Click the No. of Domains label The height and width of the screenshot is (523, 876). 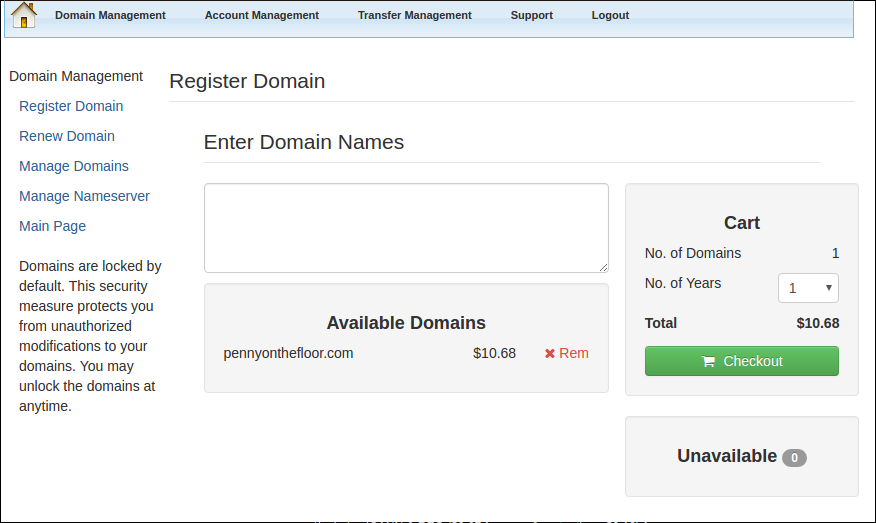(x=693, y=254)
